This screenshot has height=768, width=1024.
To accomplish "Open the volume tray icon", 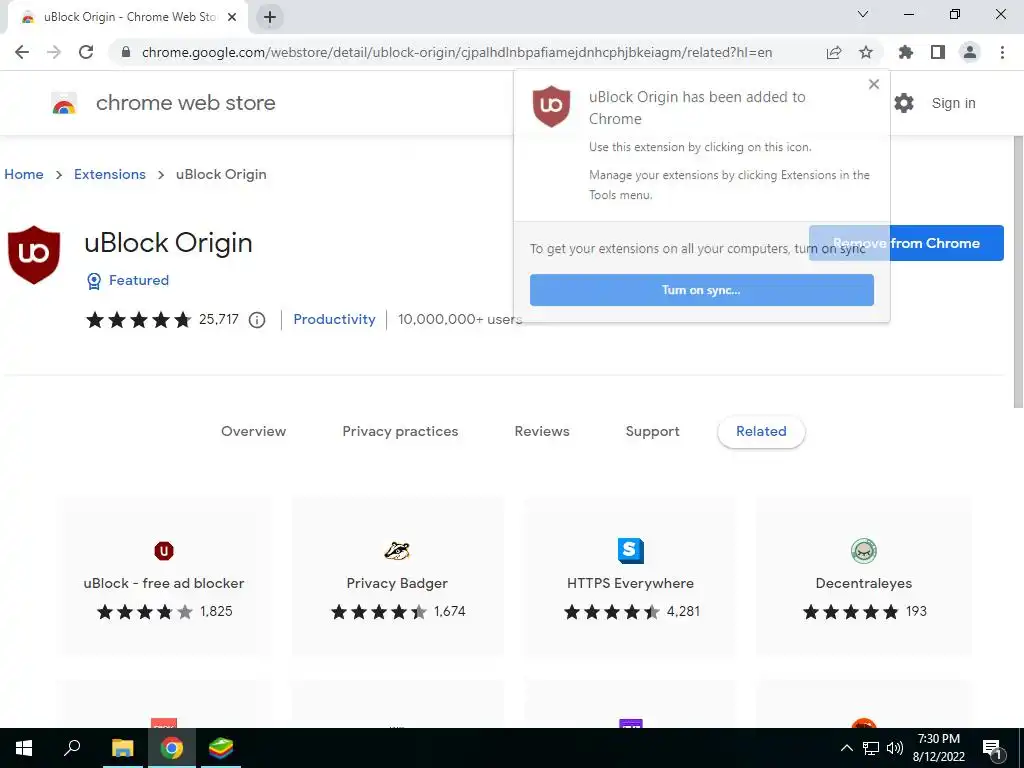I will coord(895,748).
